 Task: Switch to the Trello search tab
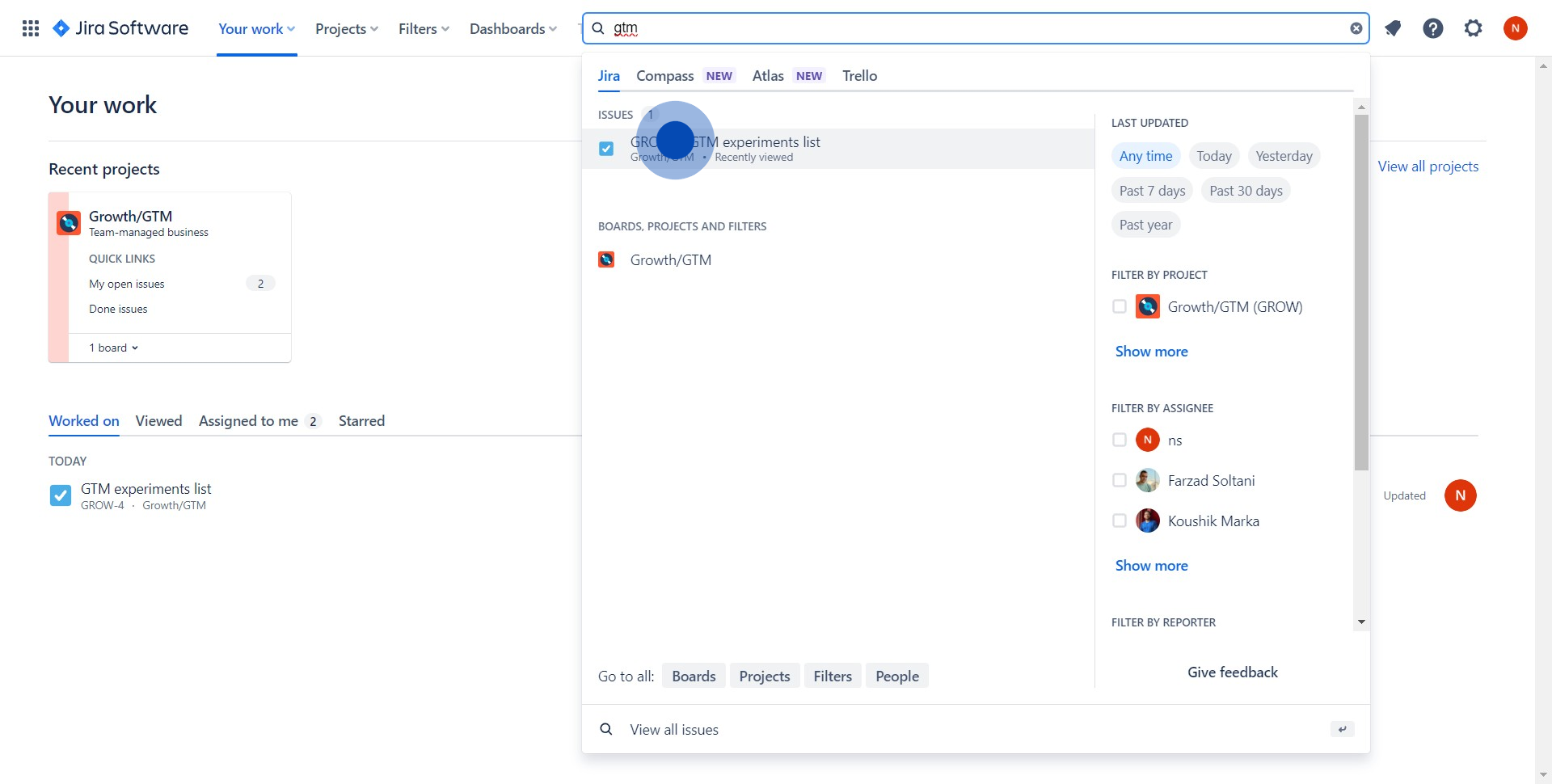click(x=860, y=75)
